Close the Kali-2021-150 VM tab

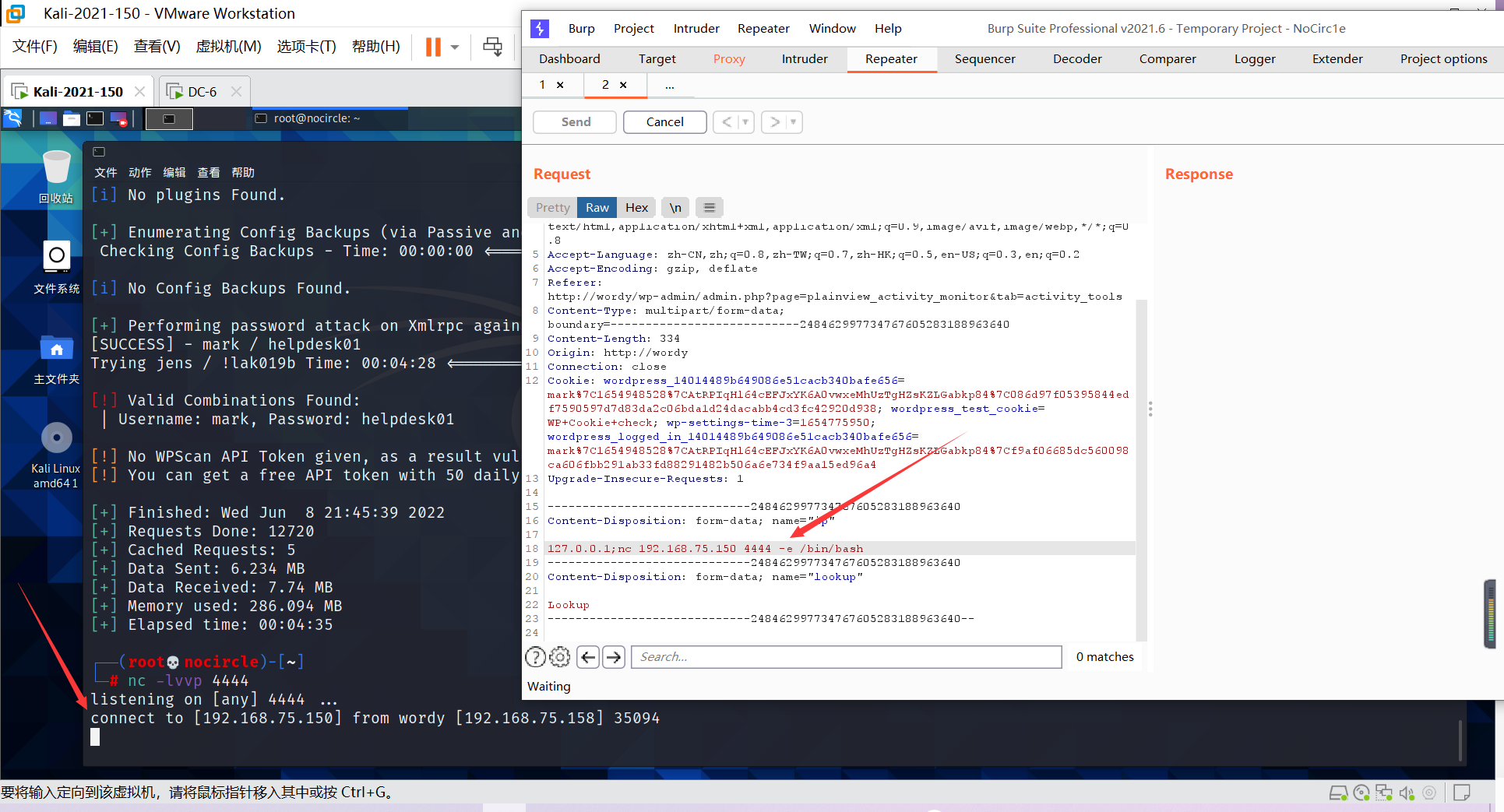(x=139, y=92)
